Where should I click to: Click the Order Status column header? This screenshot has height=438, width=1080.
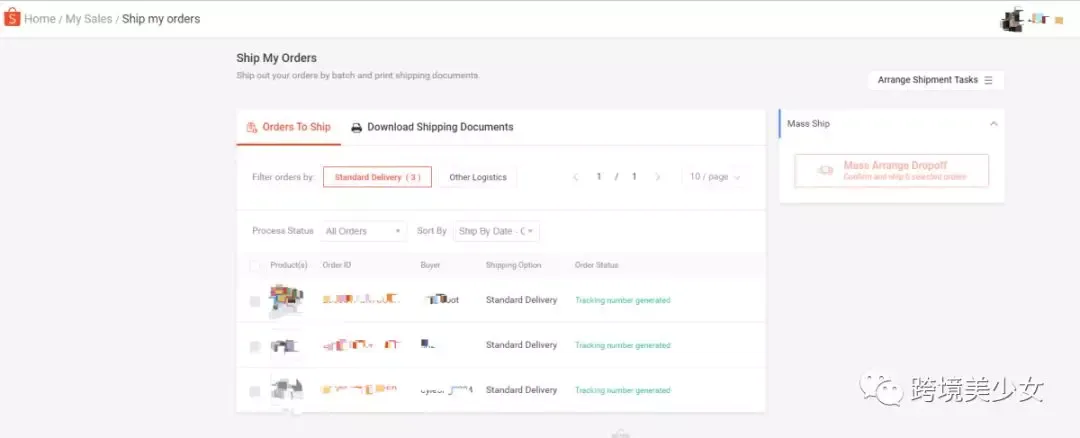pos(596,265)
